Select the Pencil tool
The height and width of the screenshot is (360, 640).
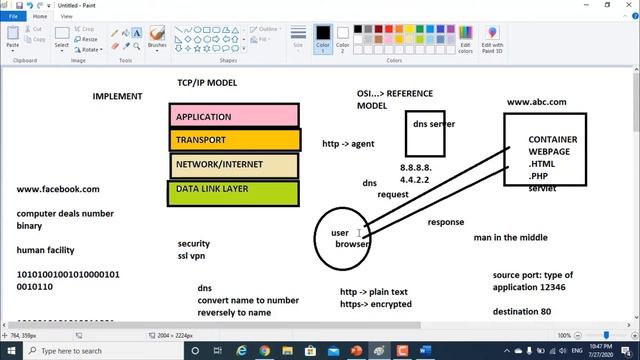pos(115,33)
